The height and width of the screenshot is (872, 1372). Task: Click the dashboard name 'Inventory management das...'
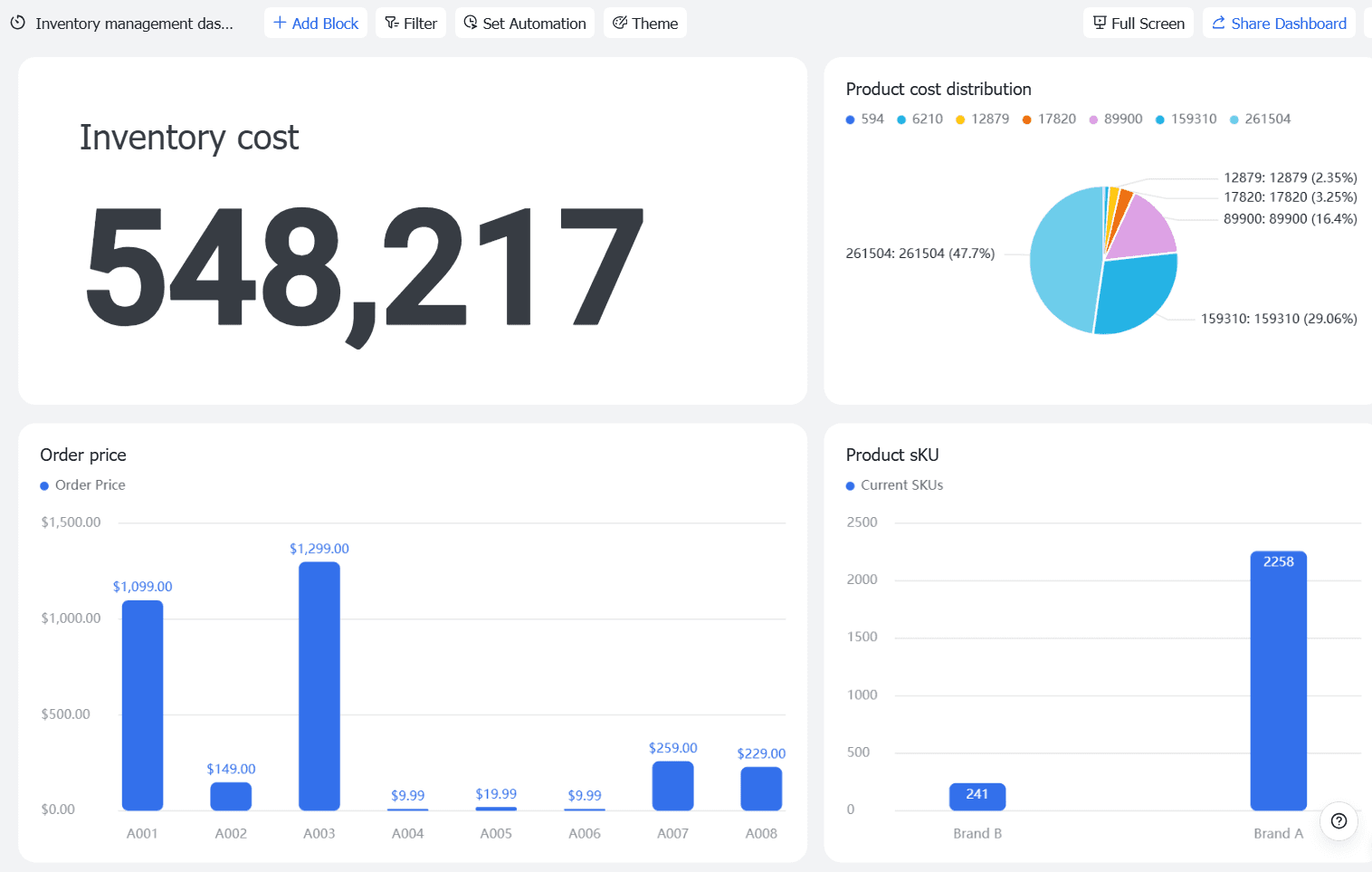[x=134, y=24]
